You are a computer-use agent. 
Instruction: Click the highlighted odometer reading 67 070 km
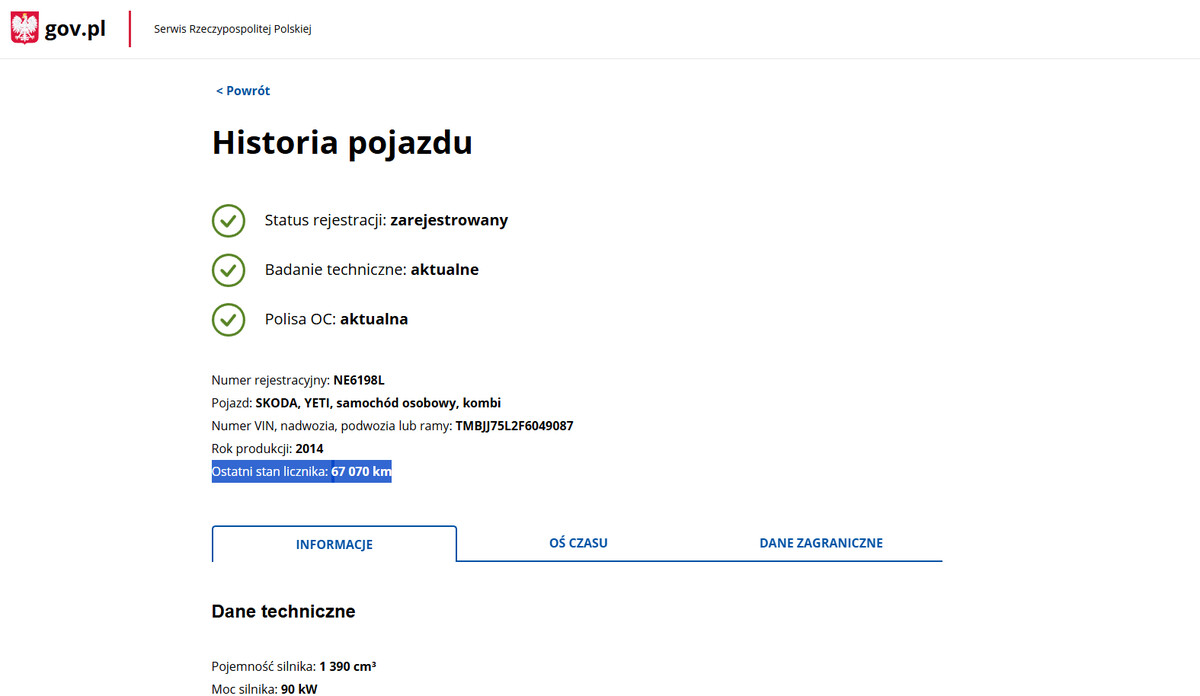coord(361,472)
